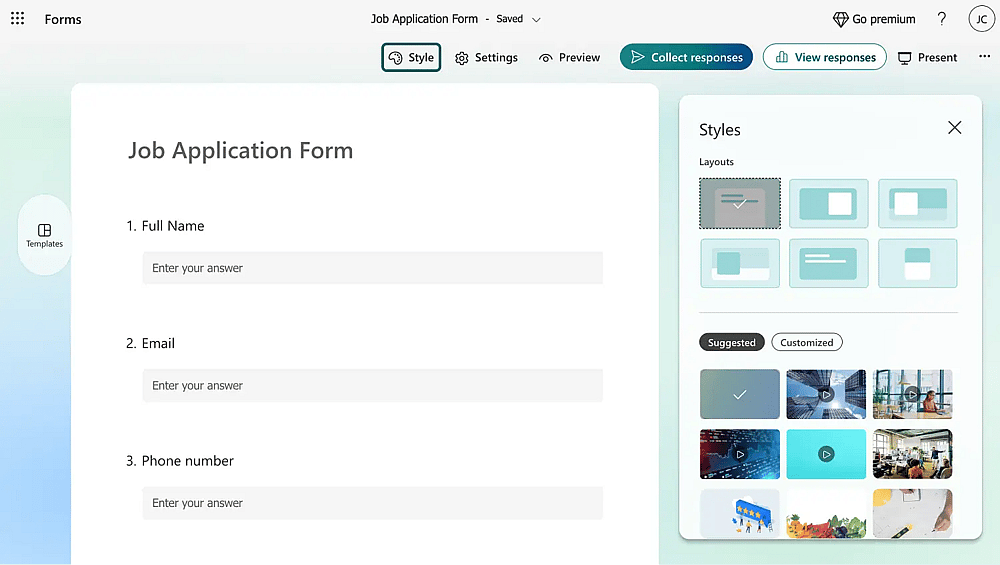Open the Templates side panel
Viewport: 1000px width, 565px height.
[44, 235]
